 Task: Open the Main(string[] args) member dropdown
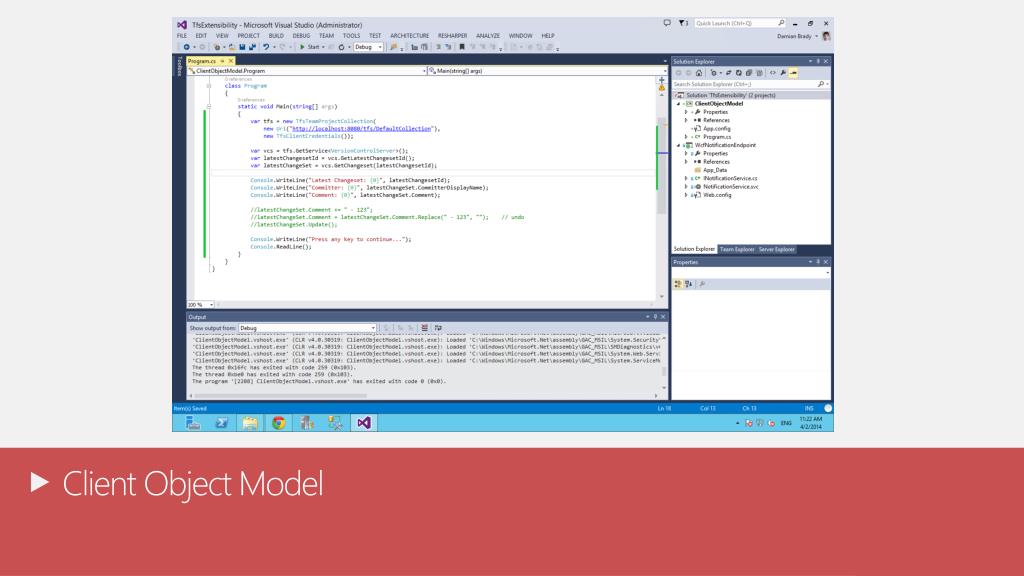pos(547,71)
